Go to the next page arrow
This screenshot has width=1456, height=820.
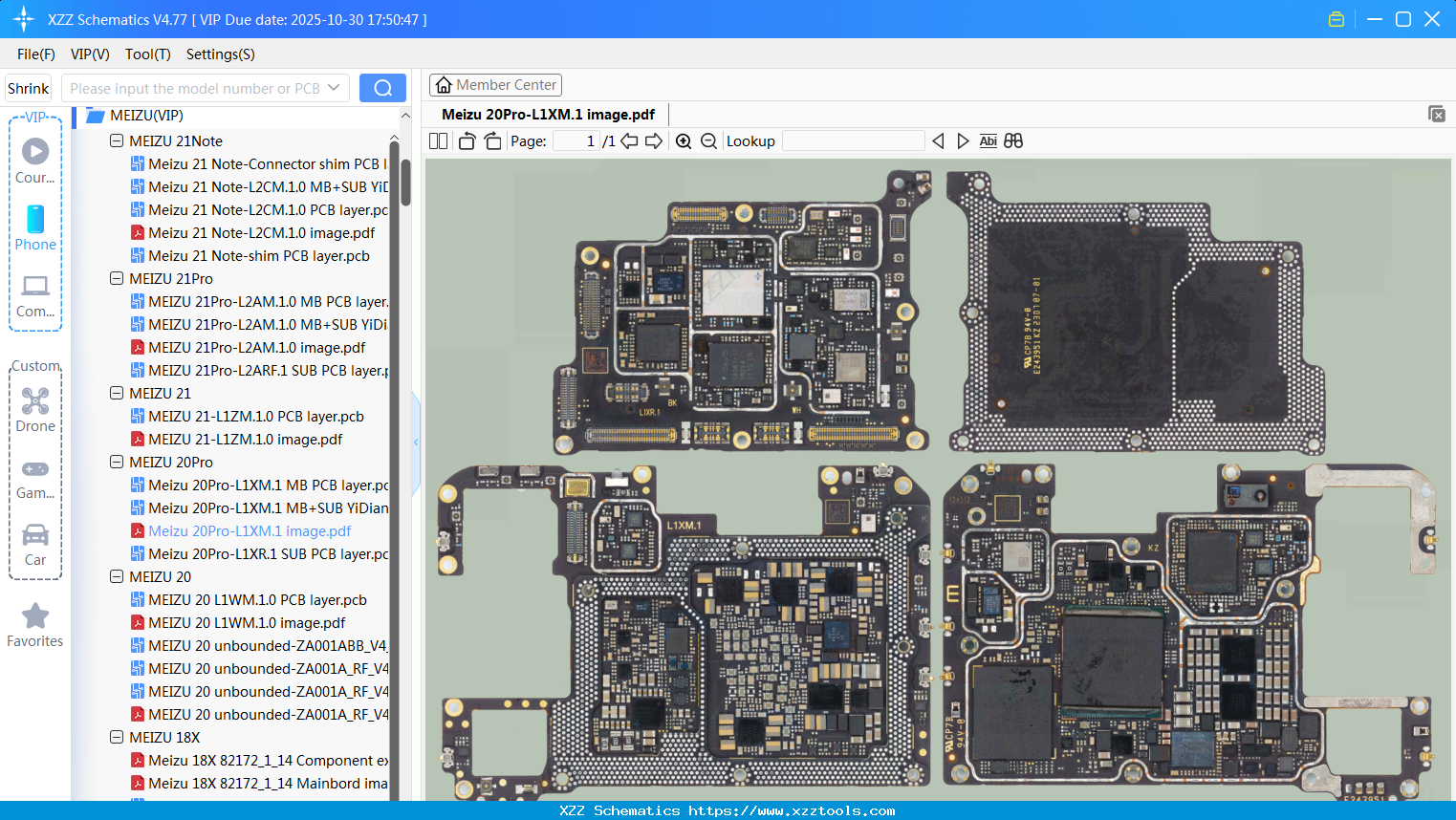pos(654,141)
